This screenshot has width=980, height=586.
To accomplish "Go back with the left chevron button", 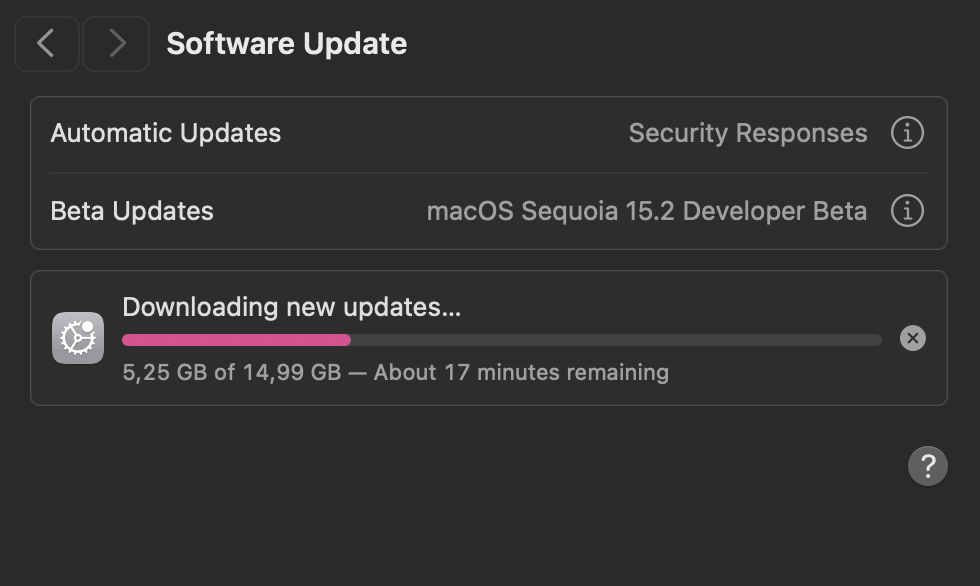I will pyautogui.click(x=47, y=44).
